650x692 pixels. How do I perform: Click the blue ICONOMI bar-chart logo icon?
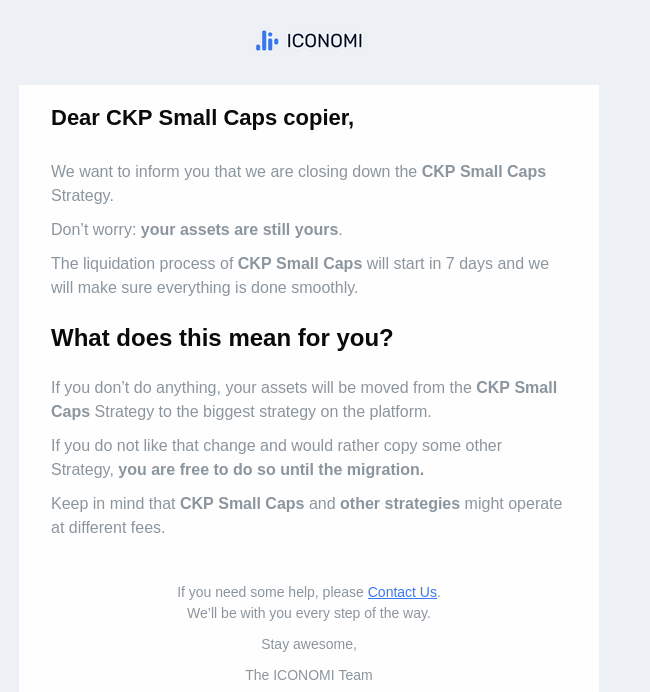(x=267, y=41)
